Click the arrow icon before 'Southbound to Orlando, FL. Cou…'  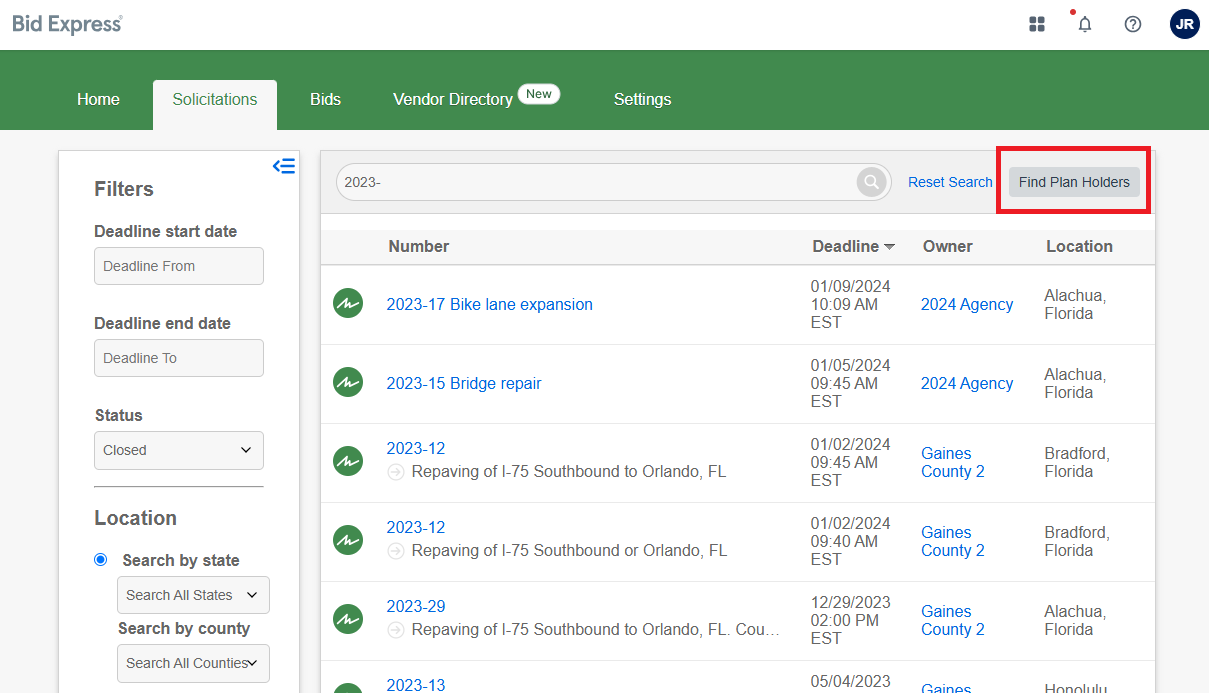pyautogui.click(x=396, y=630)
